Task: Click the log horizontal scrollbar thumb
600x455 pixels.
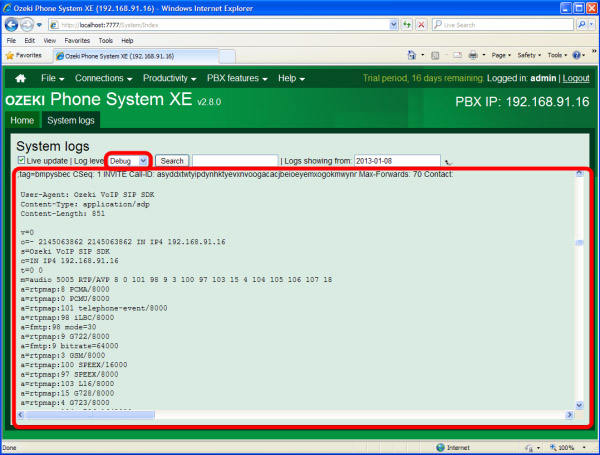Action: tap(90, 414)
